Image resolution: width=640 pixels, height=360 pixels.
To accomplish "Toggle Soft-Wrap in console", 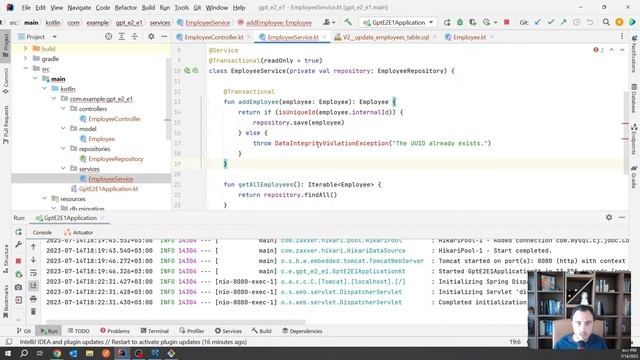I will coord(33,273).
